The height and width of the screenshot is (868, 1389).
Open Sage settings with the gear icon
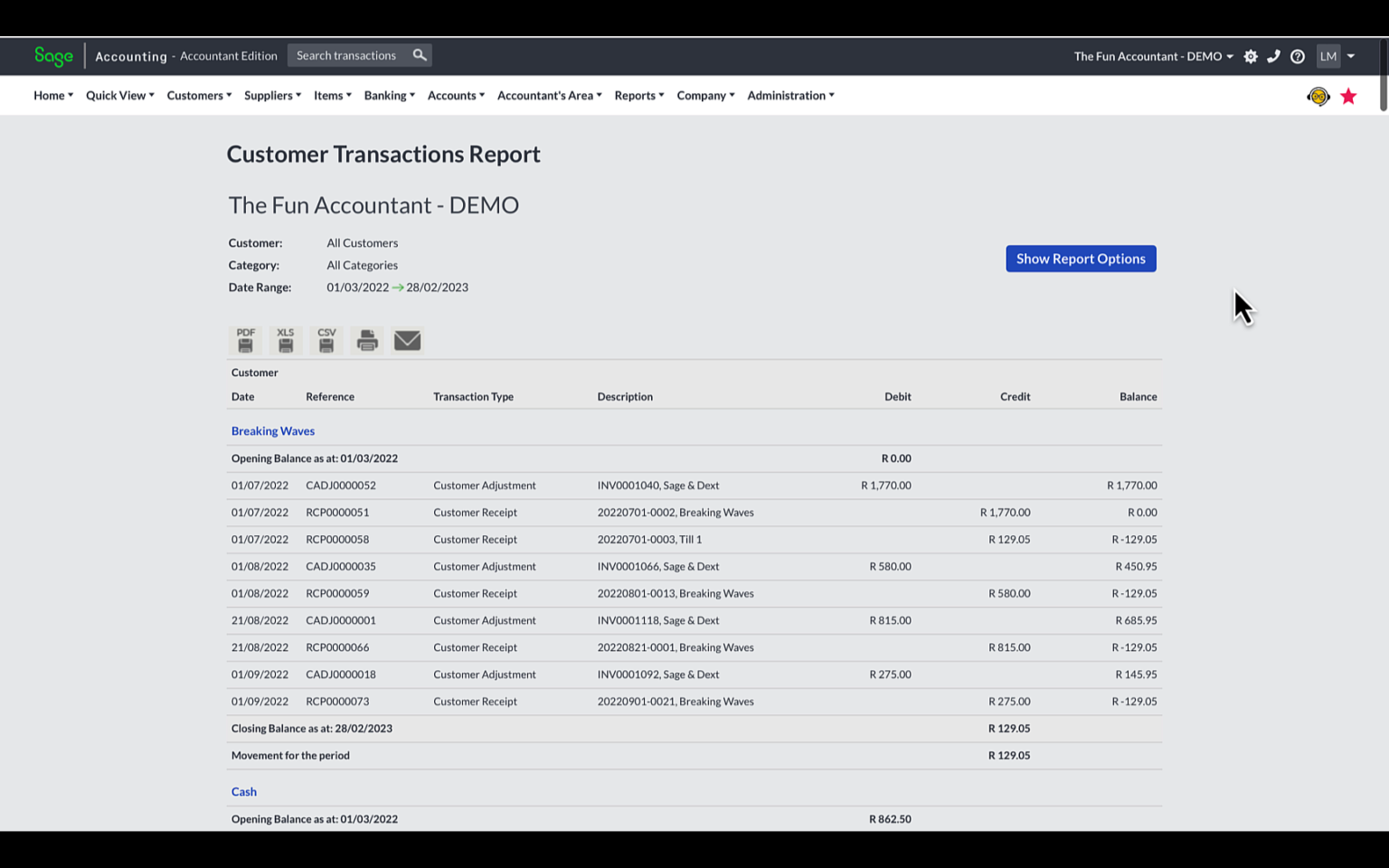pos(1251,56)
